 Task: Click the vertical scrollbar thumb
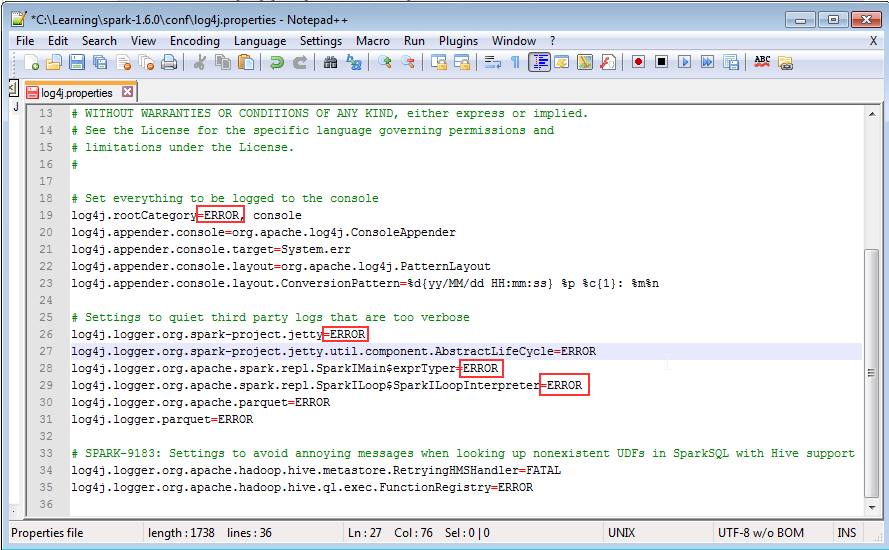pyautogui.click(x=872, y=373)
